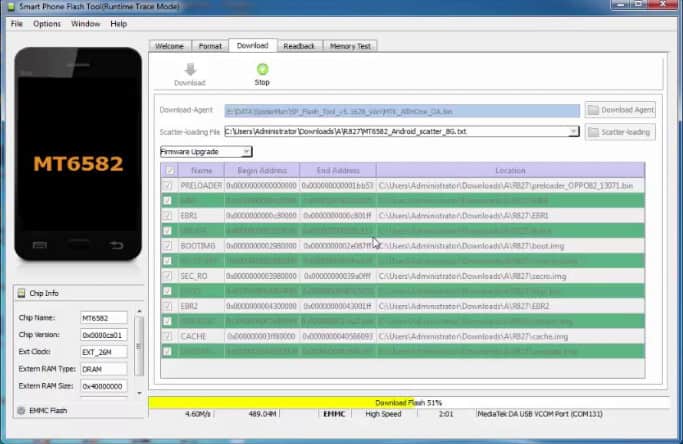Screen dimensions: 683x444
Task: Click the Download arrow icon
Action: coord(190,70)
